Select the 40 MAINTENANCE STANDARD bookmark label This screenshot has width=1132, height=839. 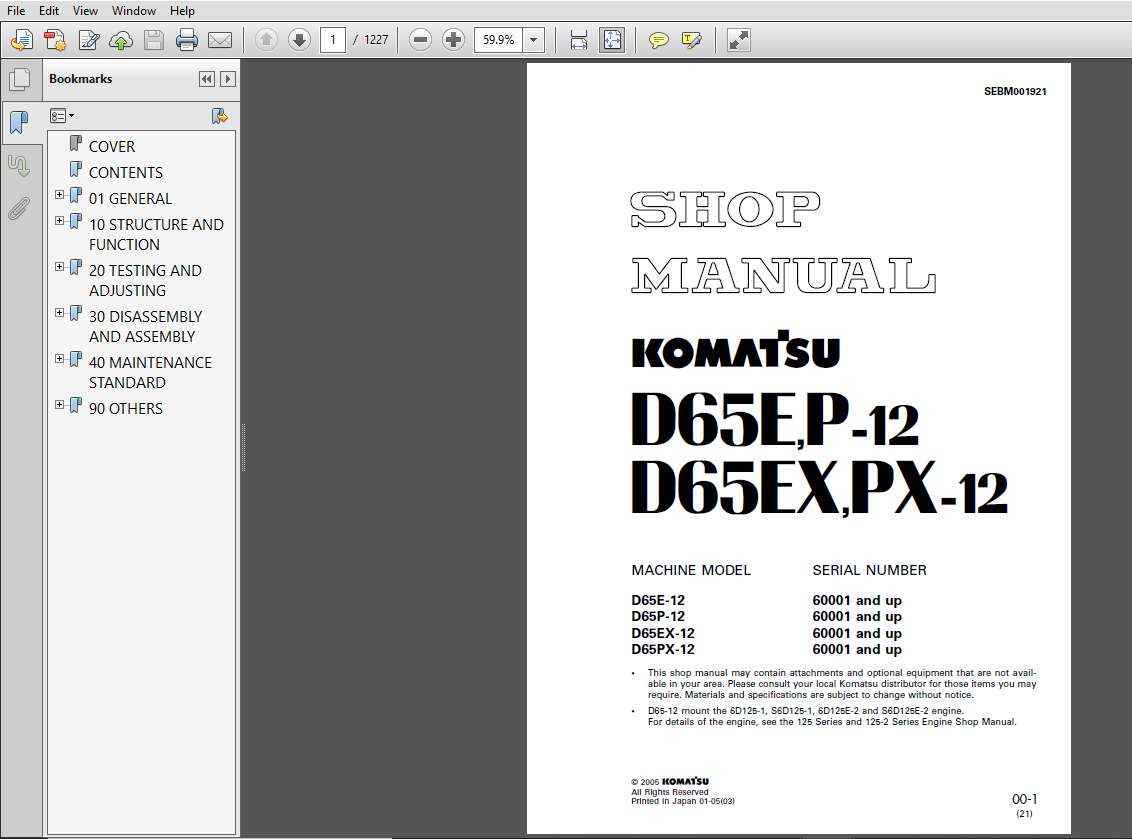[150, 373]
